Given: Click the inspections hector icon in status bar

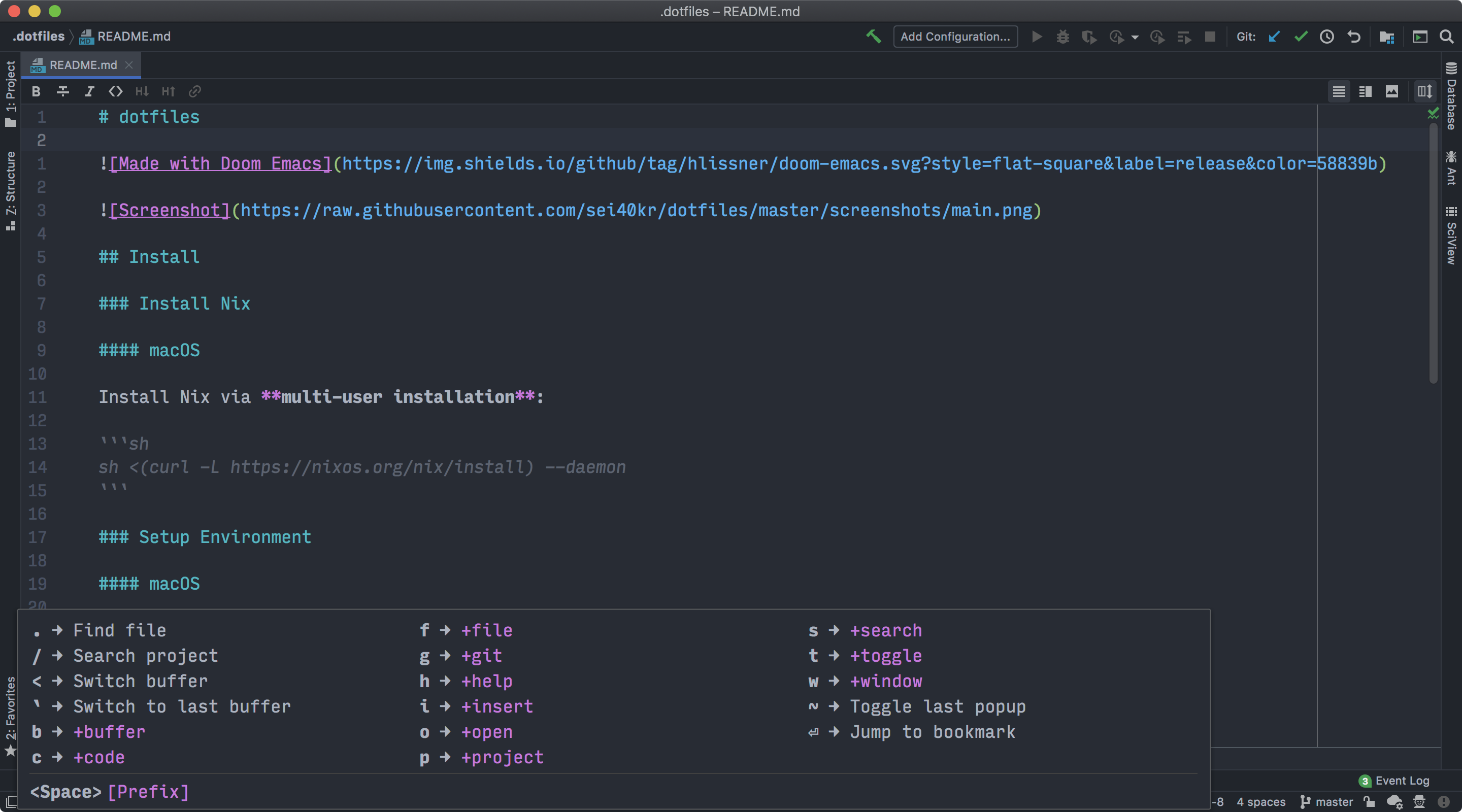Looking at the screenshot, I should tap(1419, 802).
